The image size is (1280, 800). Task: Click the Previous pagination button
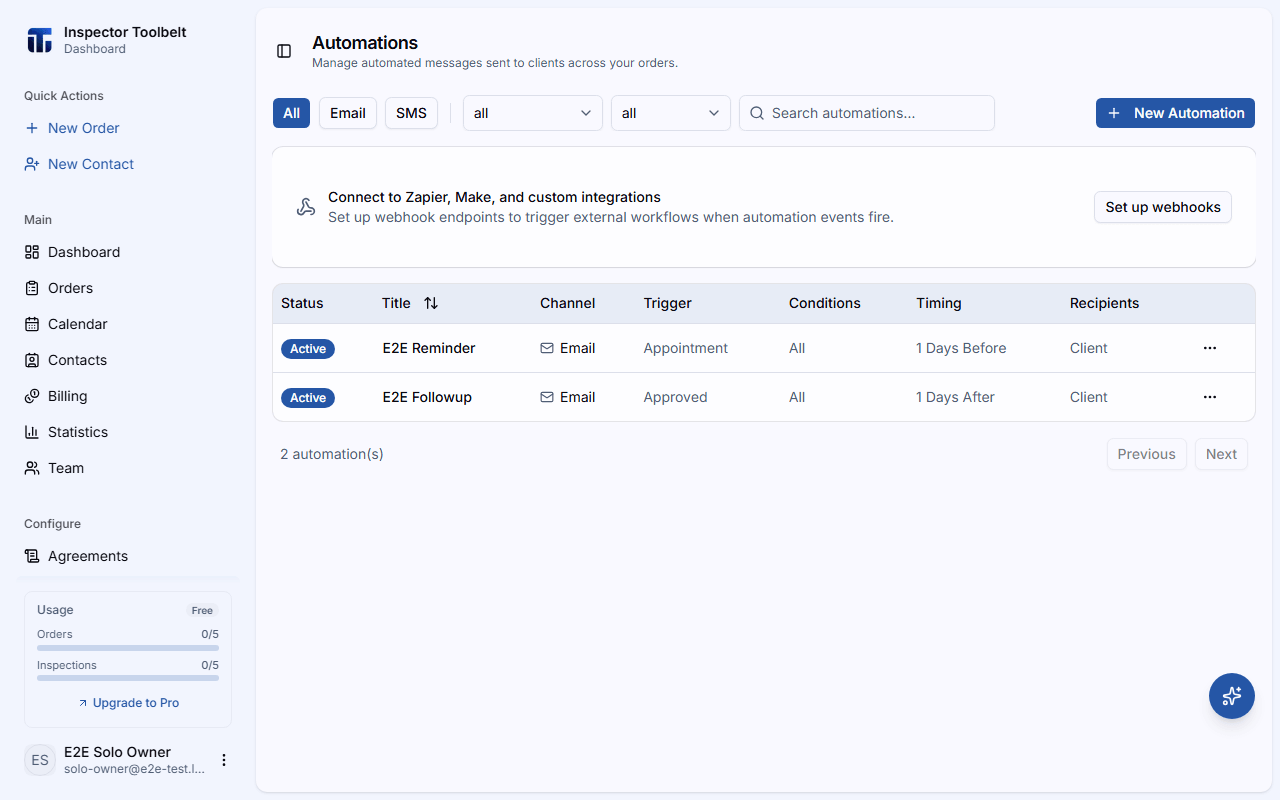click(x=1146, y=454)
